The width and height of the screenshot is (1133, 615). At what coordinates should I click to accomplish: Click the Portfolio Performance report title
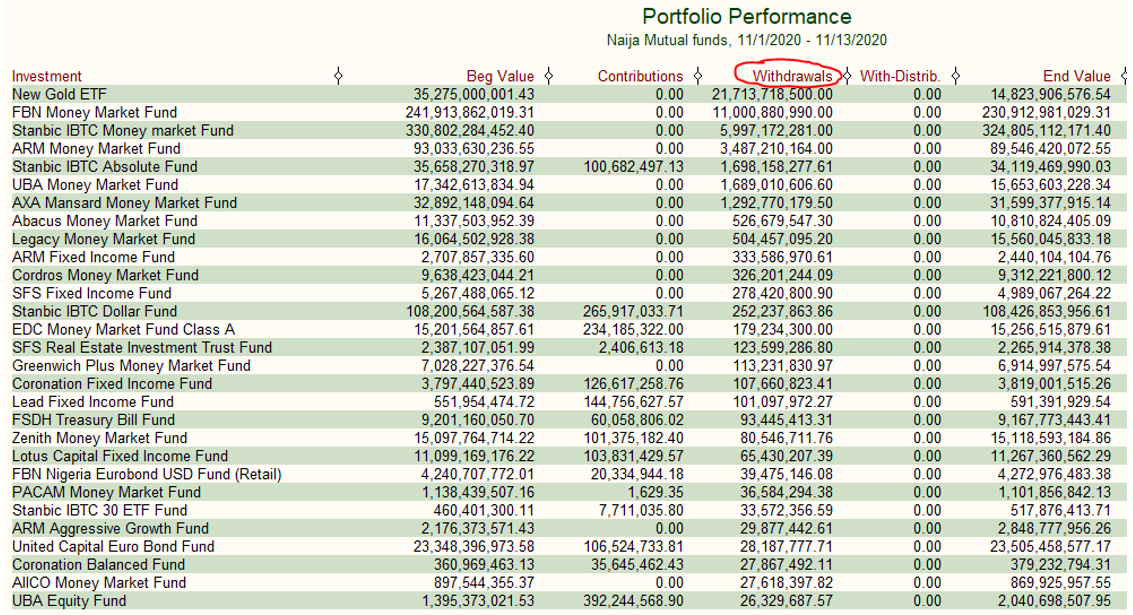click(x=746, y=17)
